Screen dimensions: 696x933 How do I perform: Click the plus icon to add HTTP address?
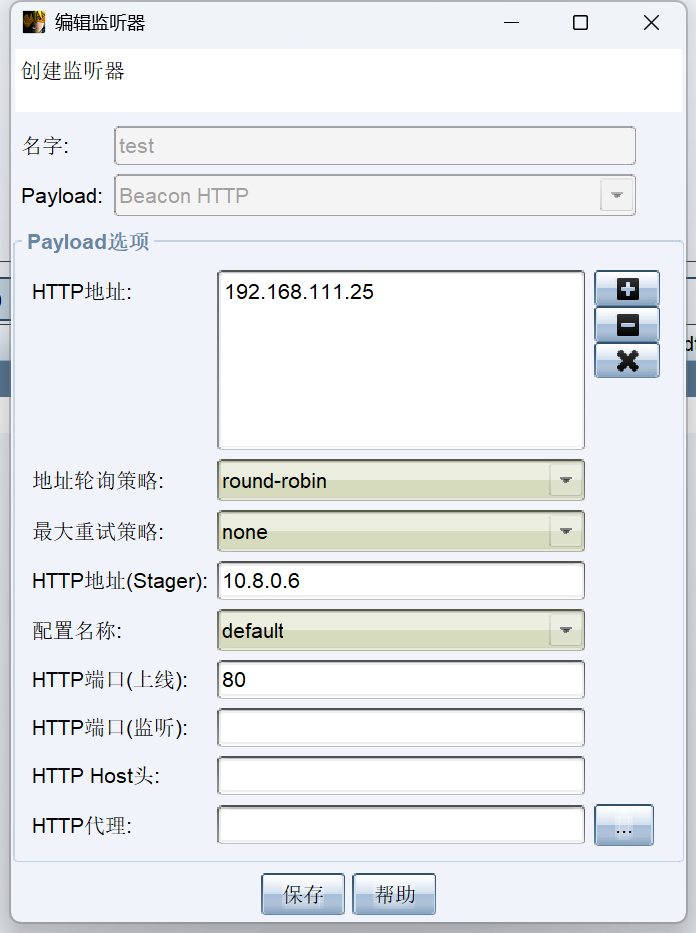click(627, 289)
